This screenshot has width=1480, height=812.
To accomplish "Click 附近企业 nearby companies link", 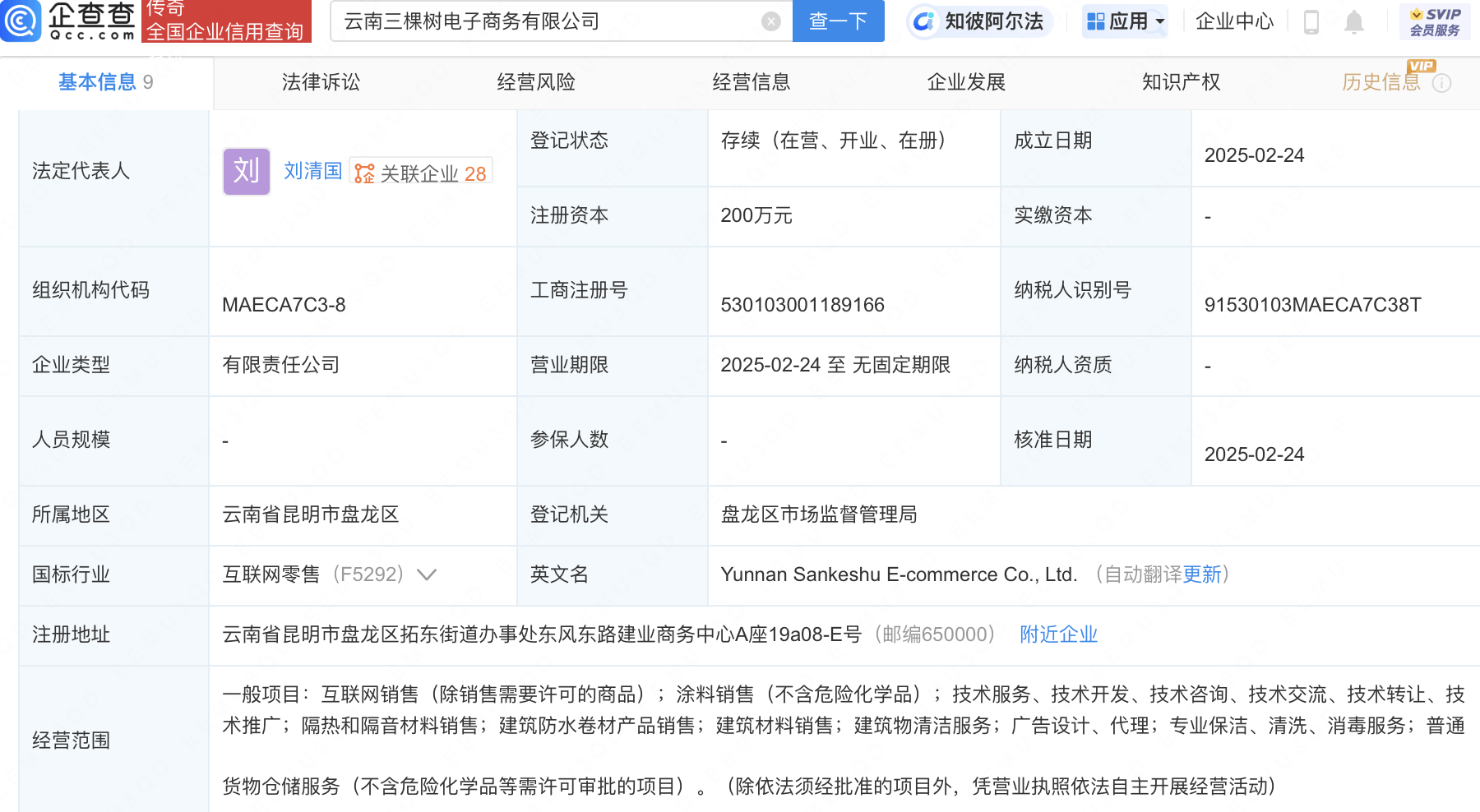I will click(x=1059, y=634).
